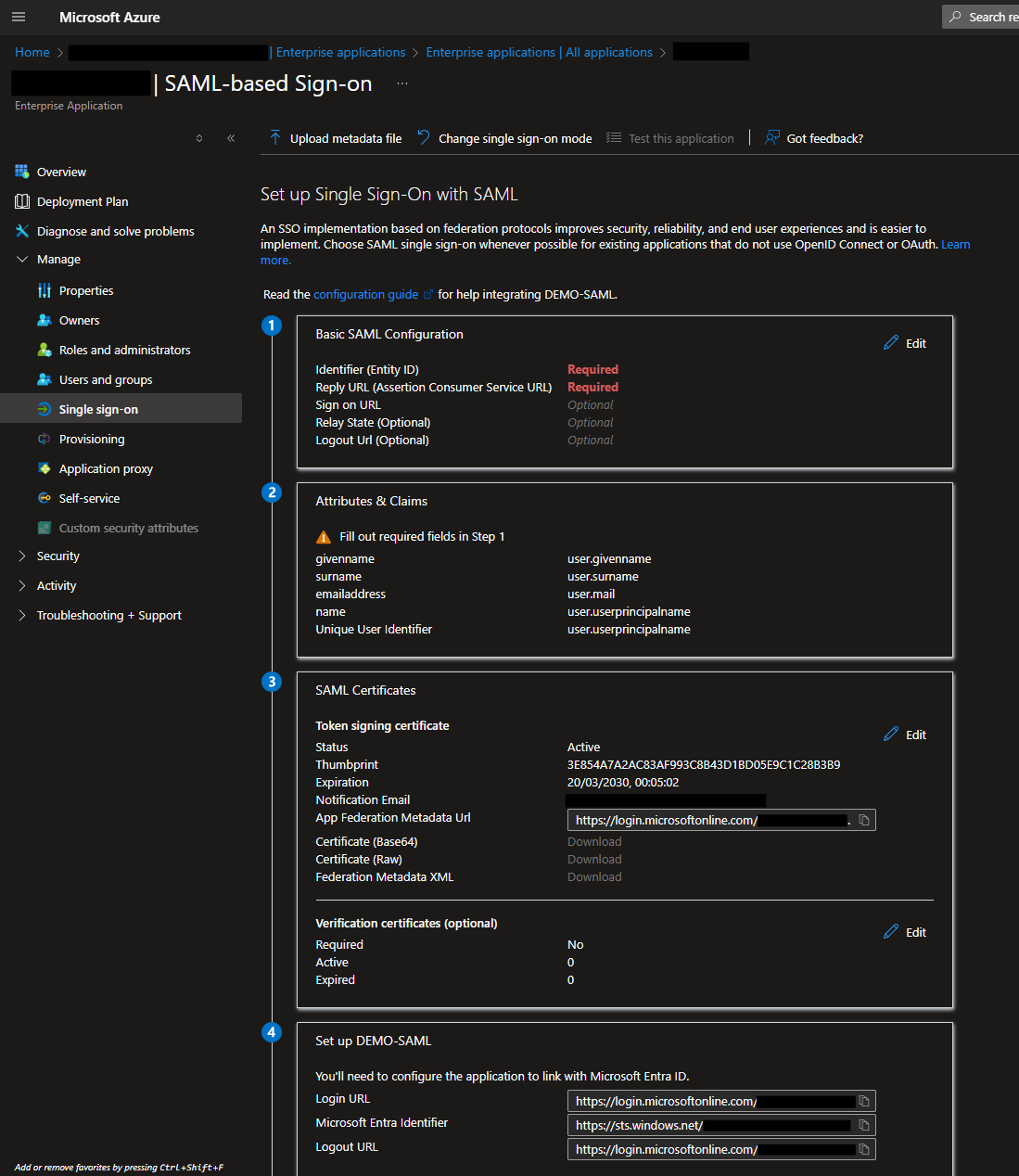Image resolution: width=1019 pixels, height=1176 pixels.
Task: Click the Properties sliders icon
Action: [x=45, y=290]
